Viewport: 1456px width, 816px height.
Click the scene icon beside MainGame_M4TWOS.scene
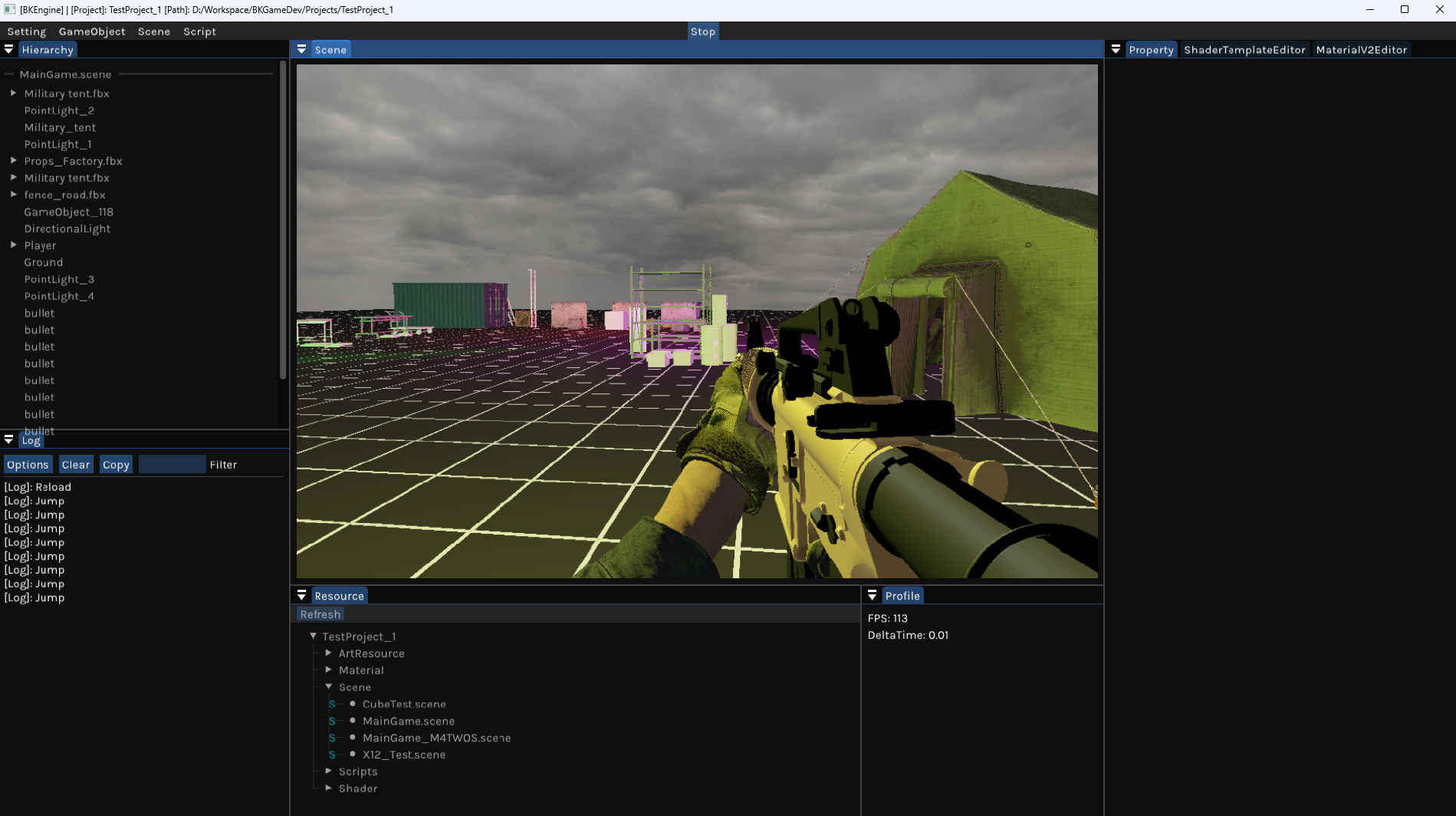coord(332,738)
